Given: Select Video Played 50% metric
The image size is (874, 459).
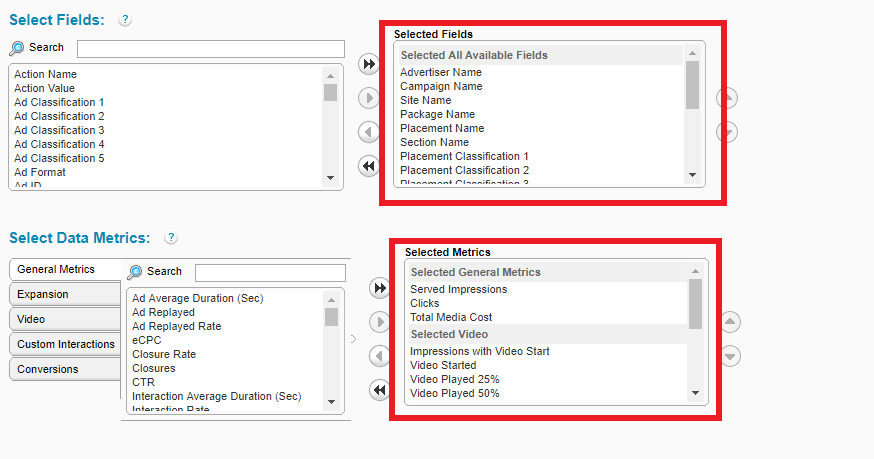Looking at the screenshot, I should coord(454,393).
